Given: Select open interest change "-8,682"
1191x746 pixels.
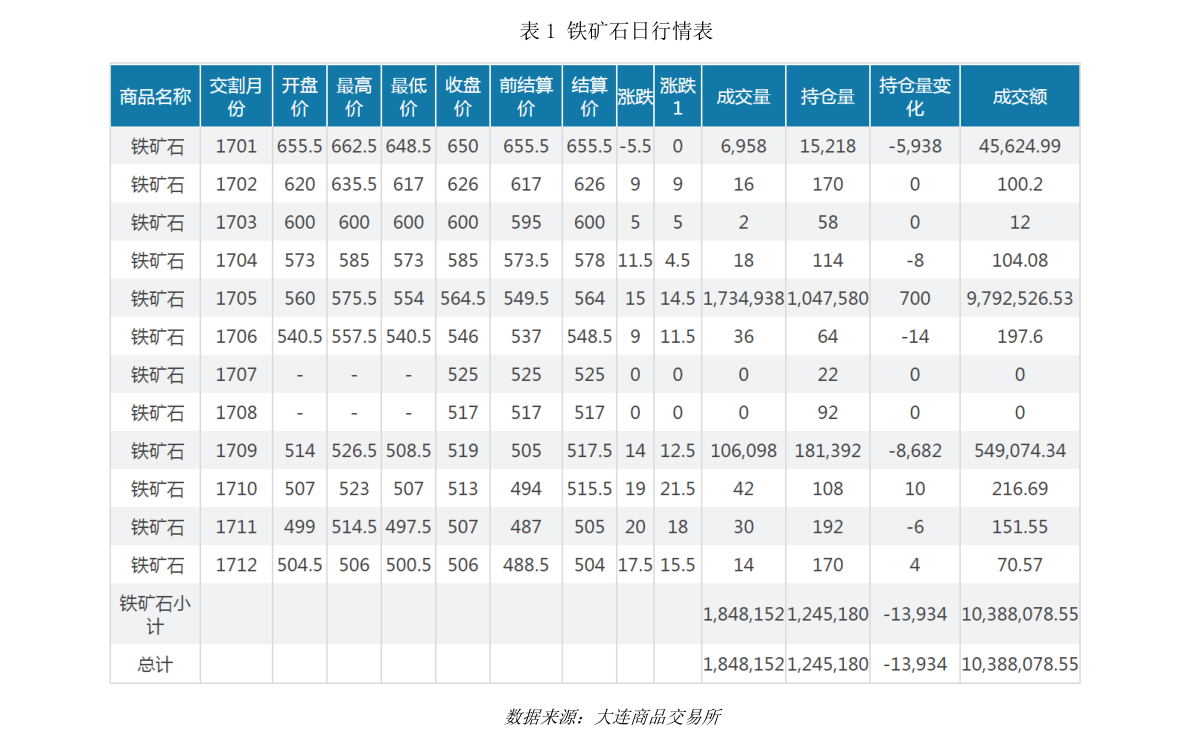Looking at the screenshot, I should click(x=915, y=450).
